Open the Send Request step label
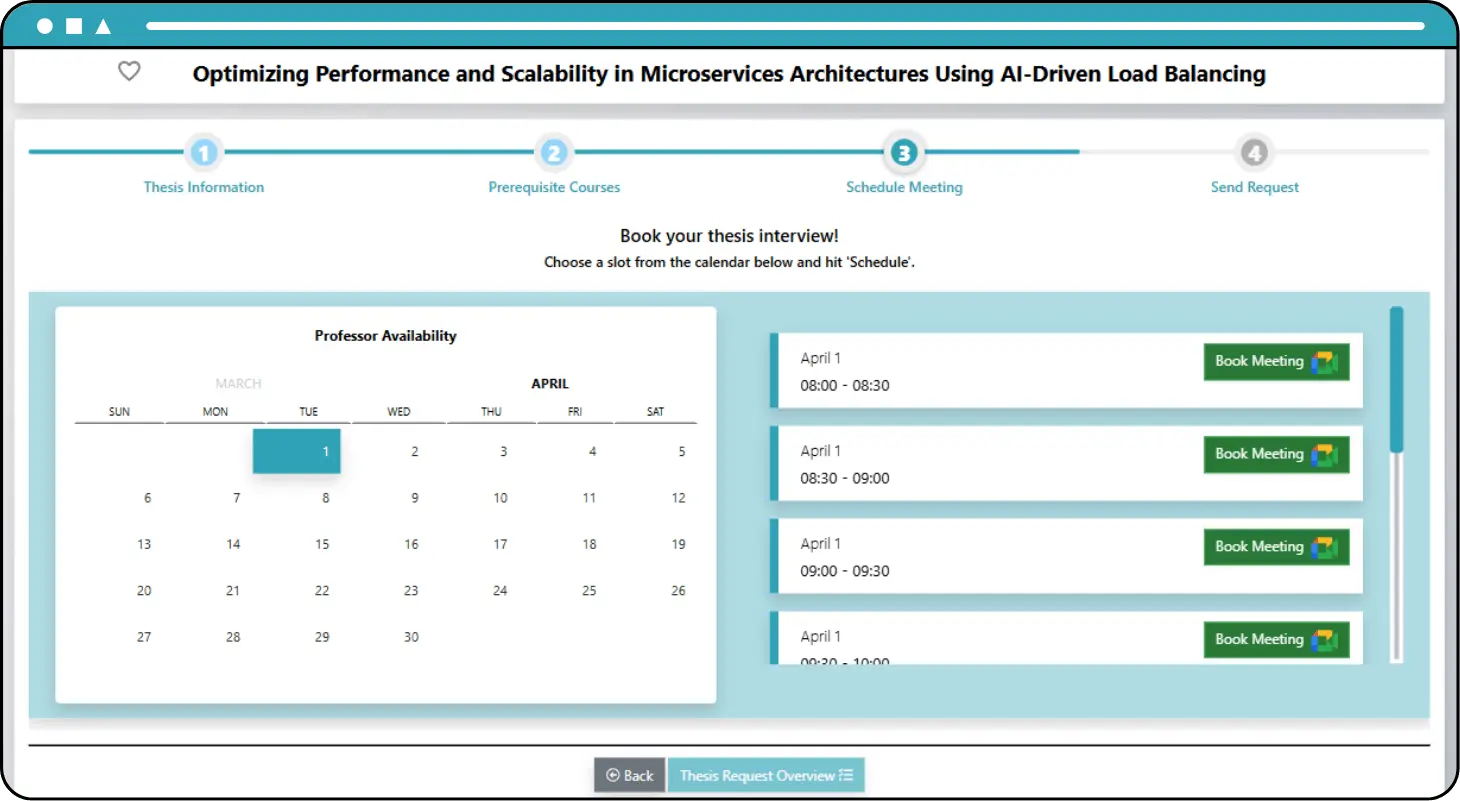The height and width of the screenshot is (801, 1460). (1255, 187)
